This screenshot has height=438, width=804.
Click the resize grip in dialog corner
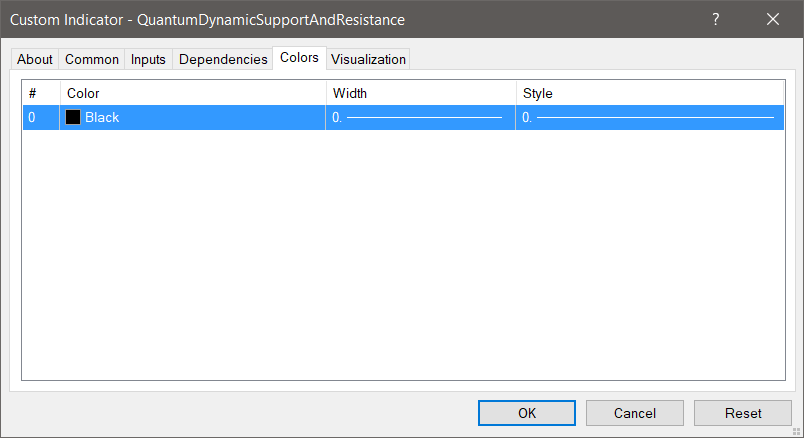point(797,431)
